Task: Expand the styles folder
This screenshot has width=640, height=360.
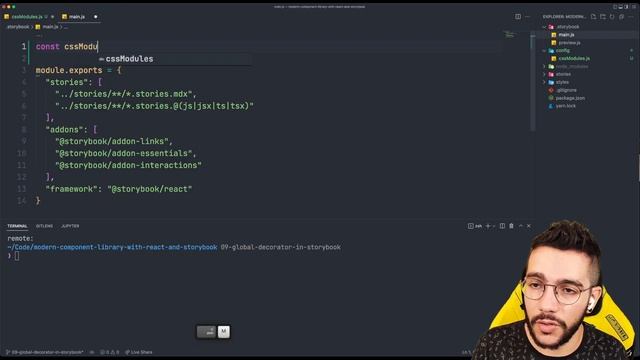Action: coord(544,82)
